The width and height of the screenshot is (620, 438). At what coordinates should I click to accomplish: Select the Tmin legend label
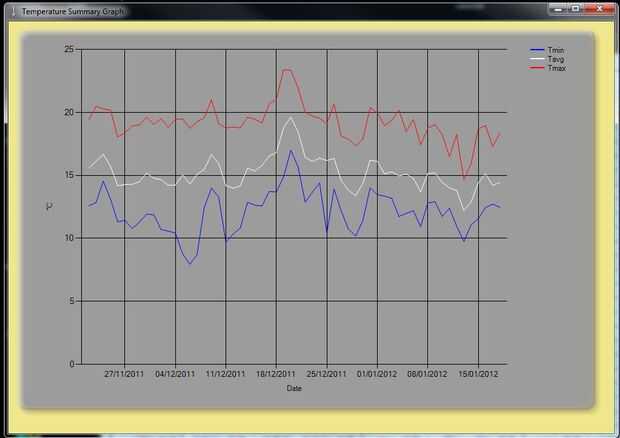pos(556,50)
